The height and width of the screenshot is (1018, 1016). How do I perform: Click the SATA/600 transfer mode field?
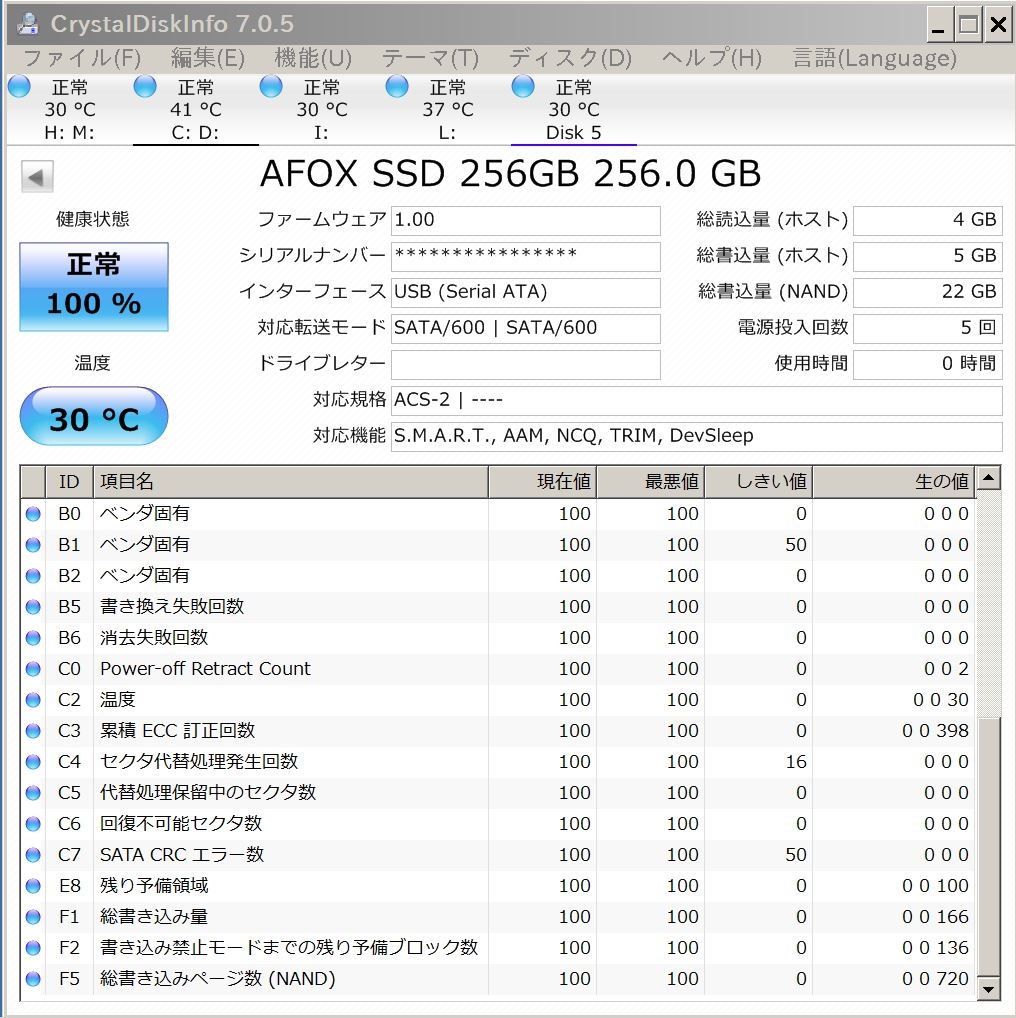point(526,329)
